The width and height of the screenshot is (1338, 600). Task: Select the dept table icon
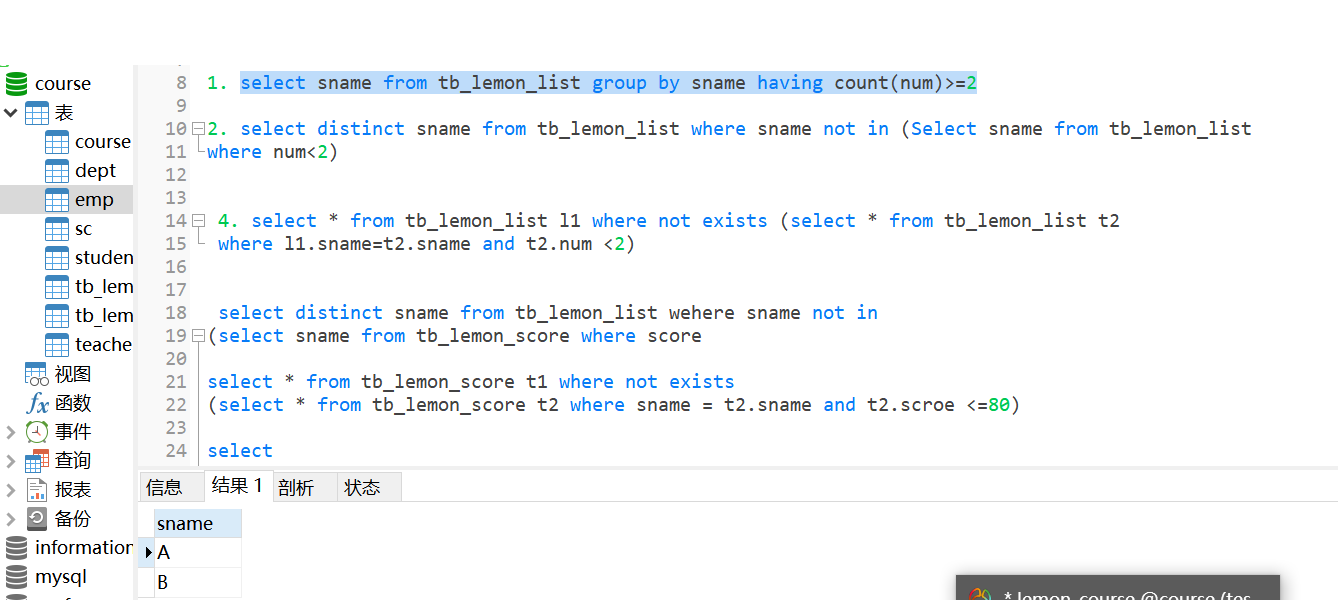tap(57, 171)
